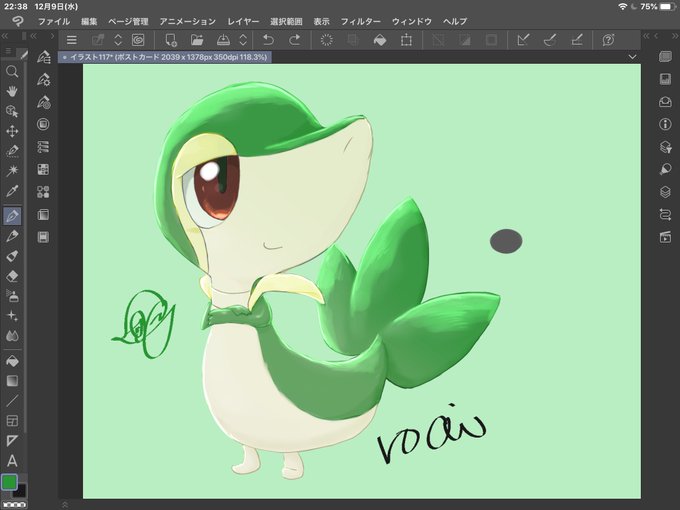Image resolution: width=680 pixels, height=510 pixels.
Task: Open the レイヤー menu
Action: coord(243,21)
